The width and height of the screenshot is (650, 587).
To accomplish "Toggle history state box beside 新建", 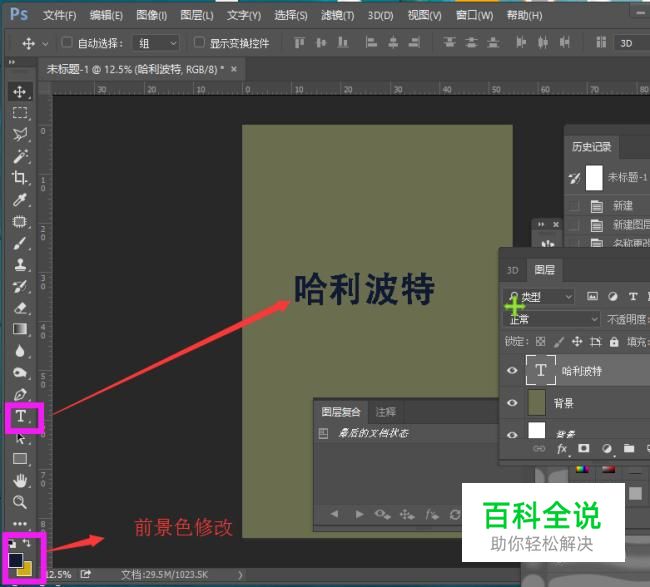I will pos(573,206).
